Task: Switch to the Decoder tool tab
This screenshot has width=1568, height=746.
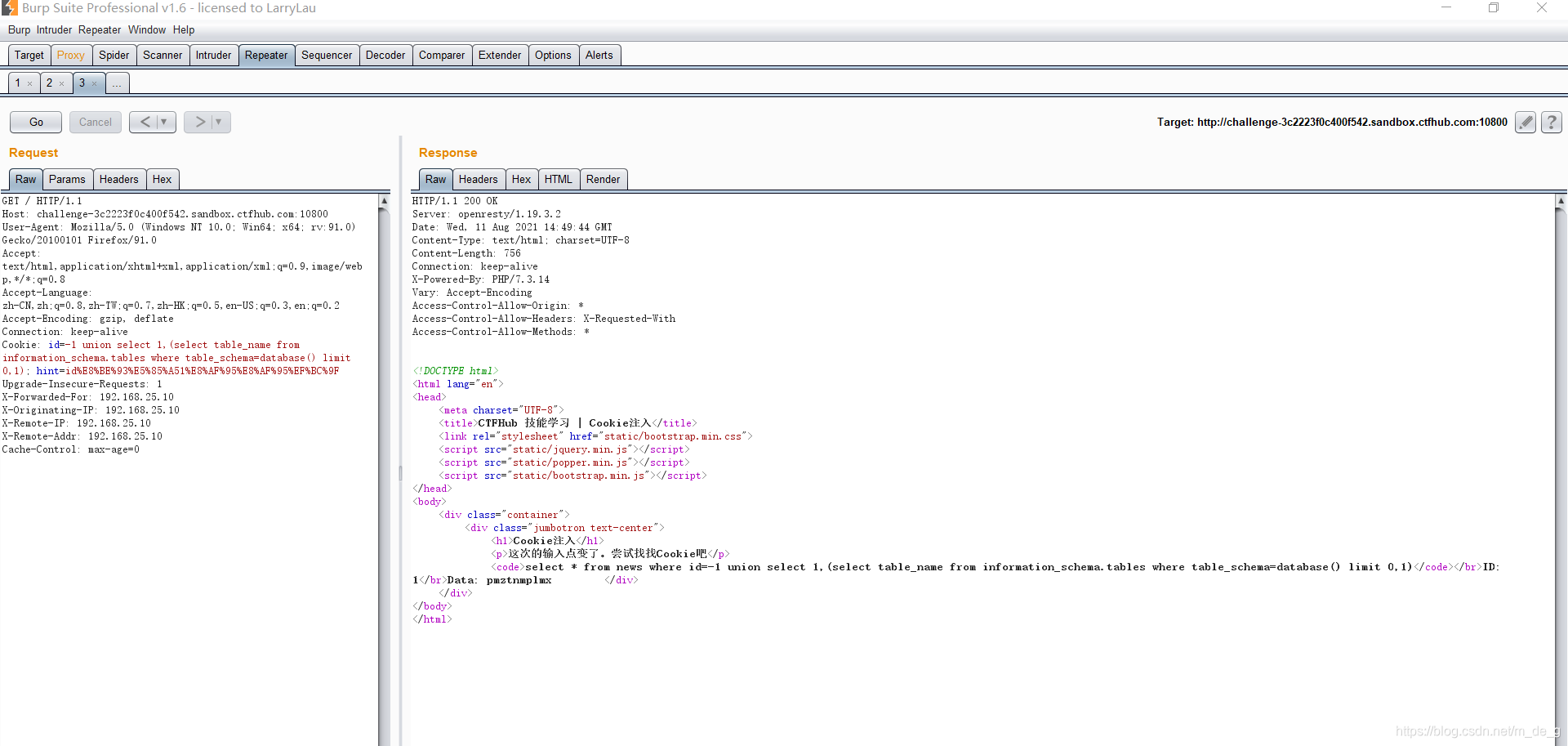Action: click(x=385, y=55)
